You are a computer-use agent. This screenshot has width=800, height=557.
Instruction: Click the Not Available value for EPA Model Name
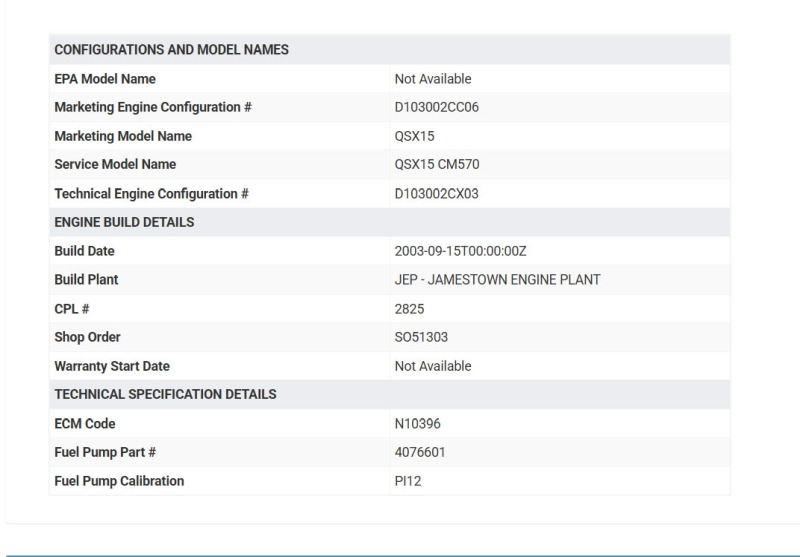pos(433,79)
